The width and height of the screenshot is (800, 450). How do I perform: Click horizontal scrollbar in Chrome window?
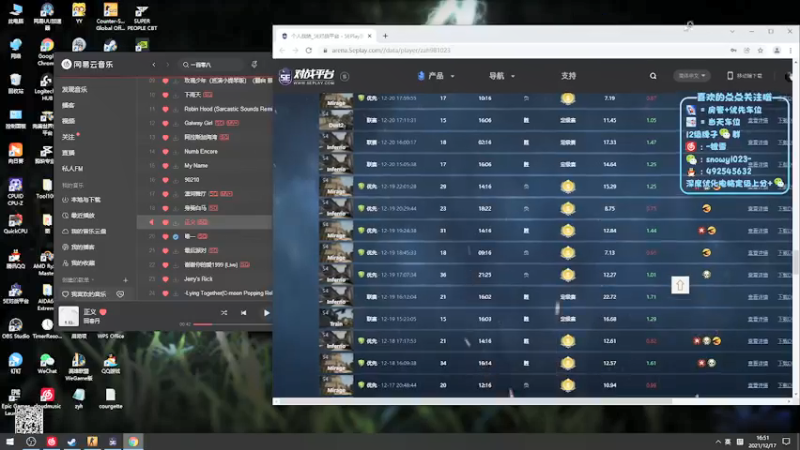point(474,402)
